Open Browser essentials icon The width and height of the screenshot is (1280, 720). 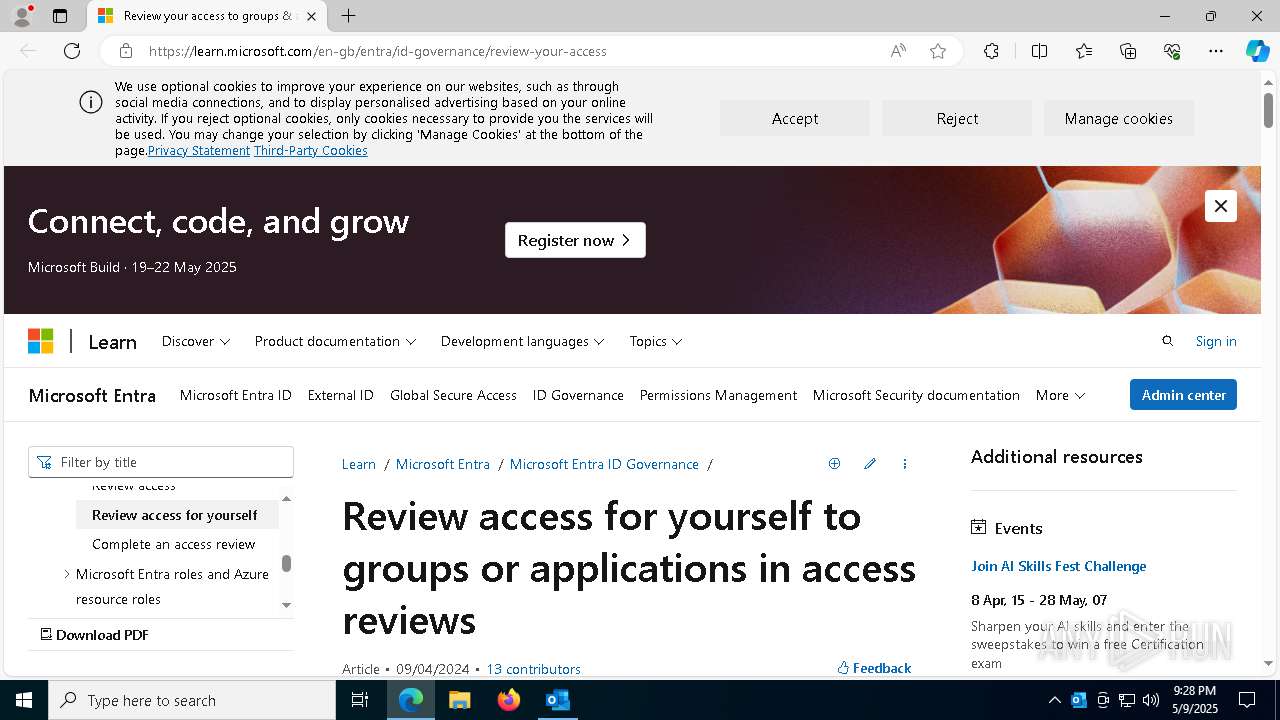pos(1172,51)
